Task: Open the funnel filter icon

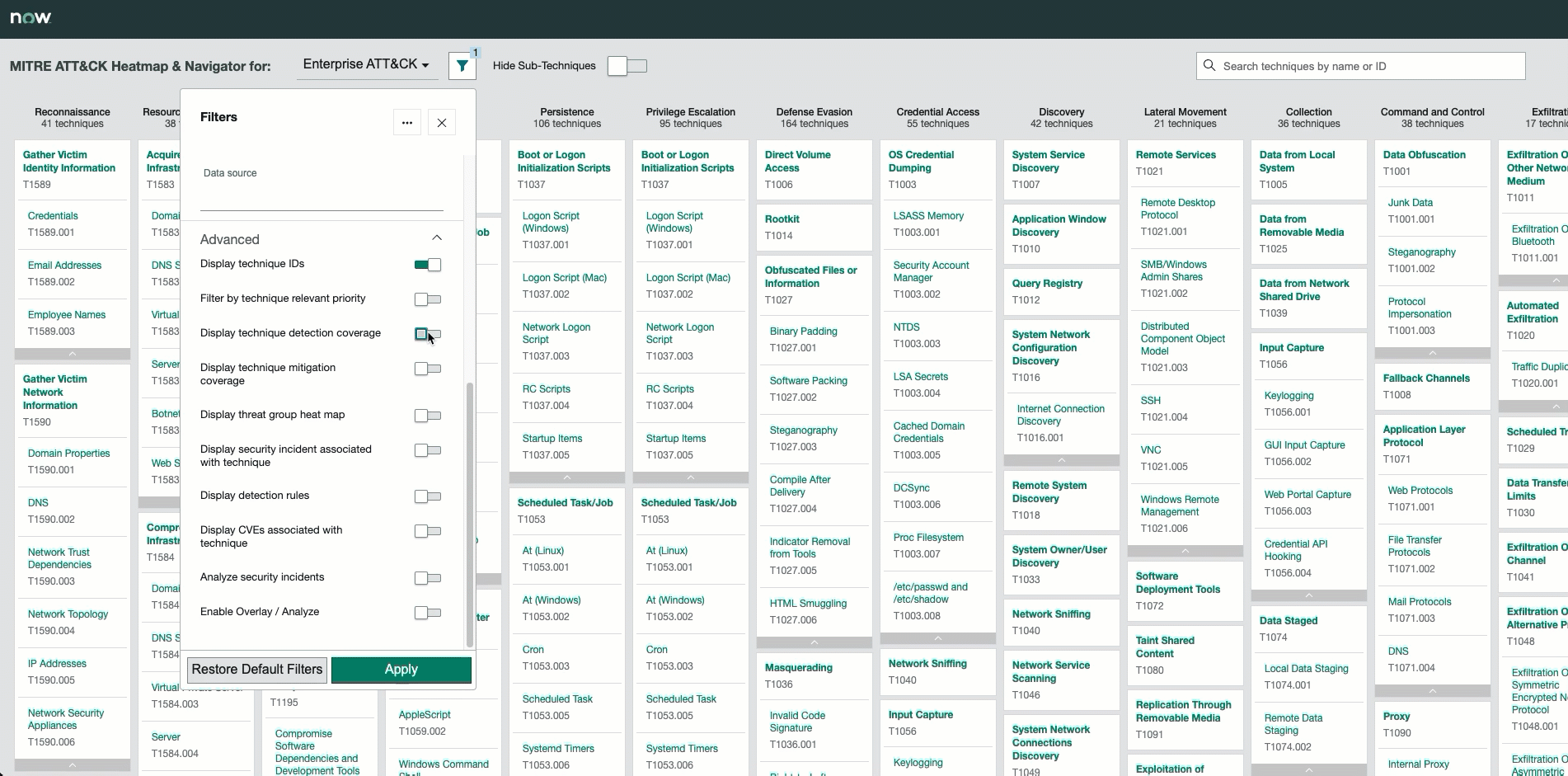Action: (462, 66)
